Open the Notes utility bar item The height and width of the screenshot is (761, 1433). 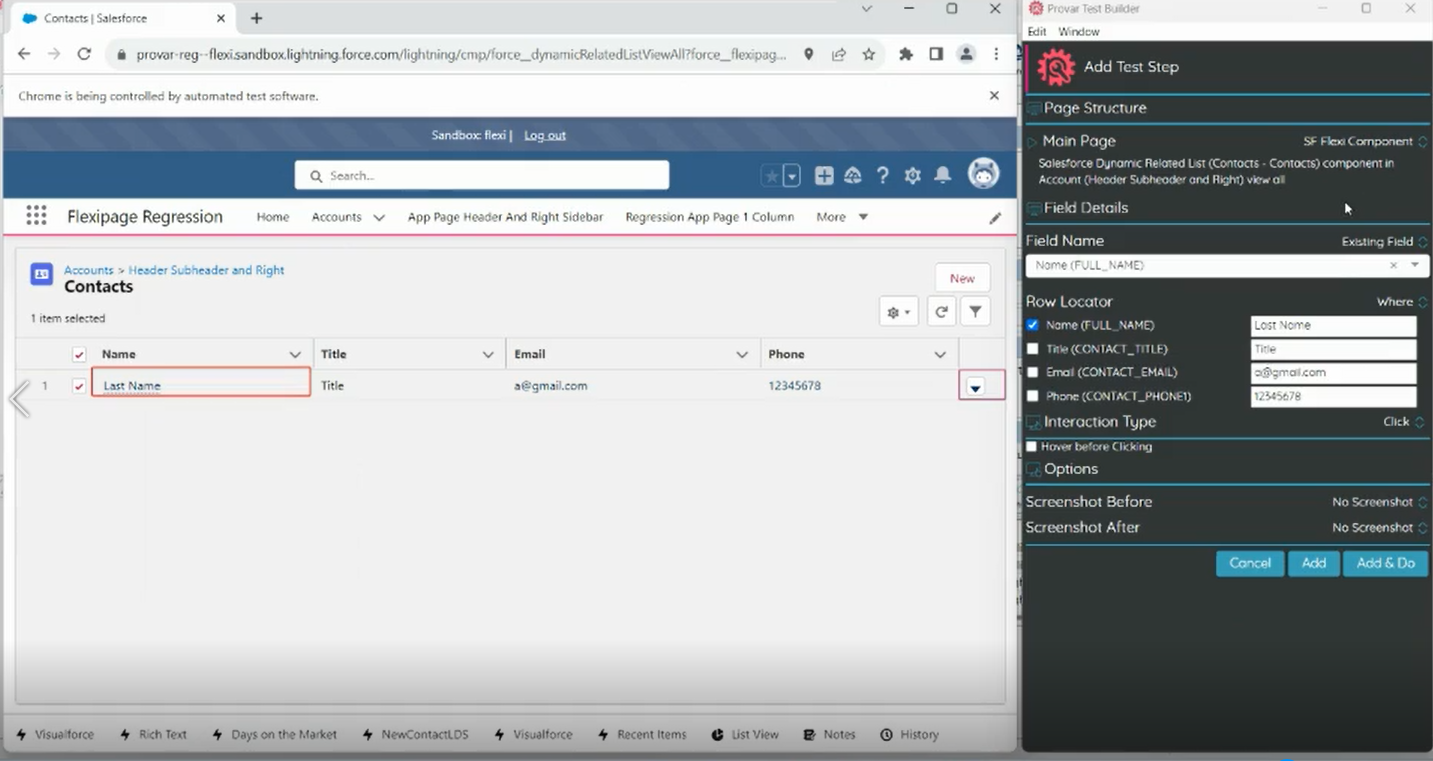[x=829, y=735]
